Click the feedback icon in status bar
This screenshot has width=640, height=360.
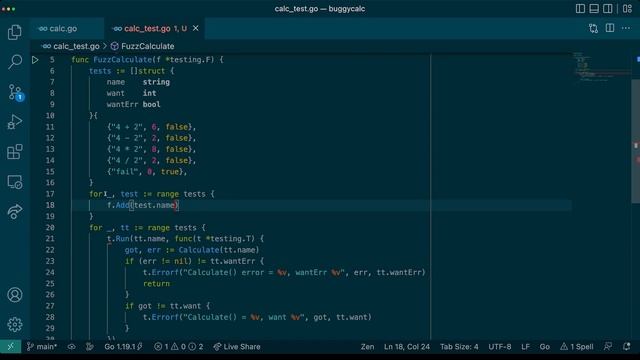coord(608,347)
